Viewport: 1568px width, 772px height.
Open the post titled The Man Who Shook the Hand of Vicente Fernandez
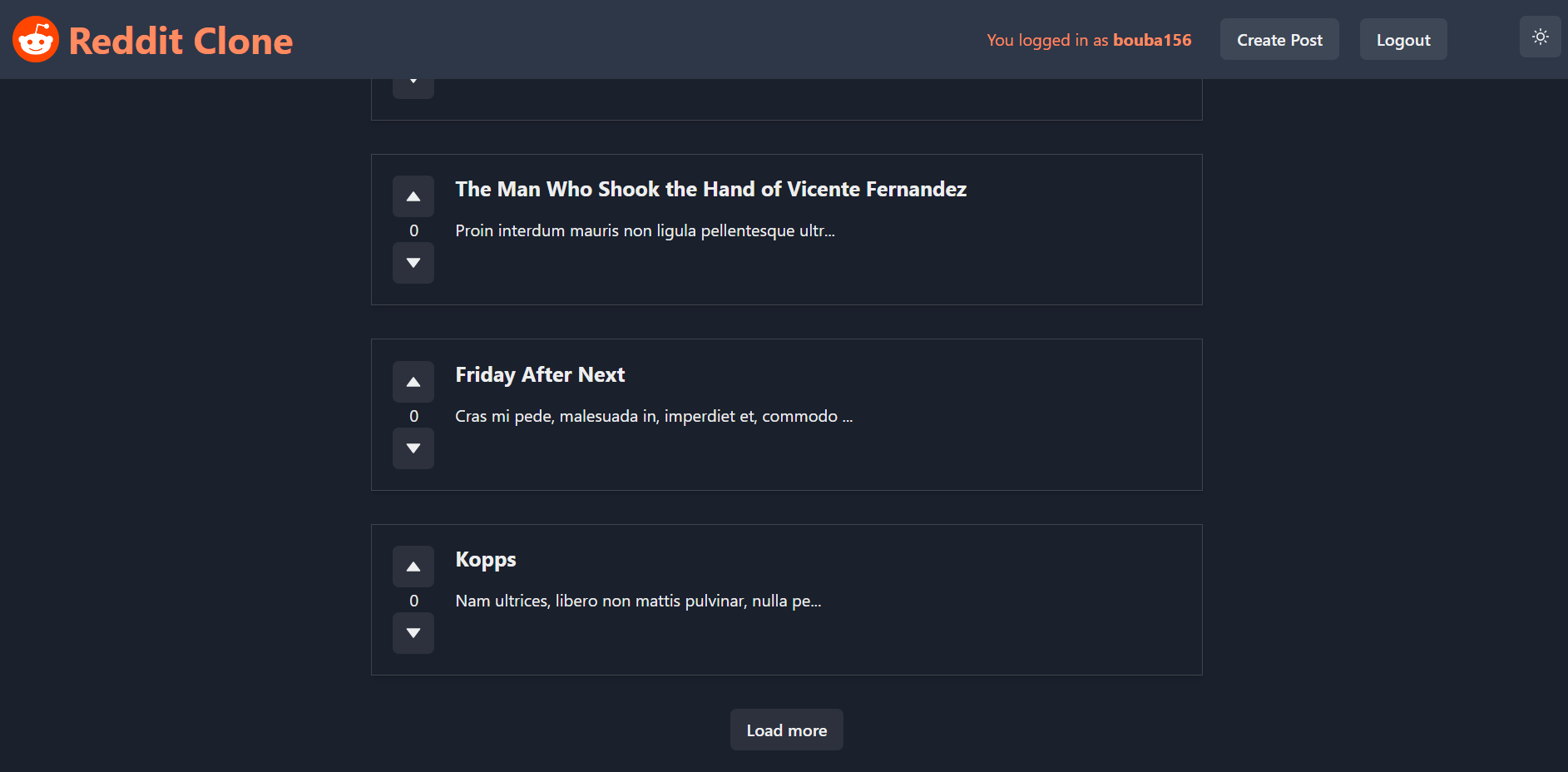tap(710, 190)
